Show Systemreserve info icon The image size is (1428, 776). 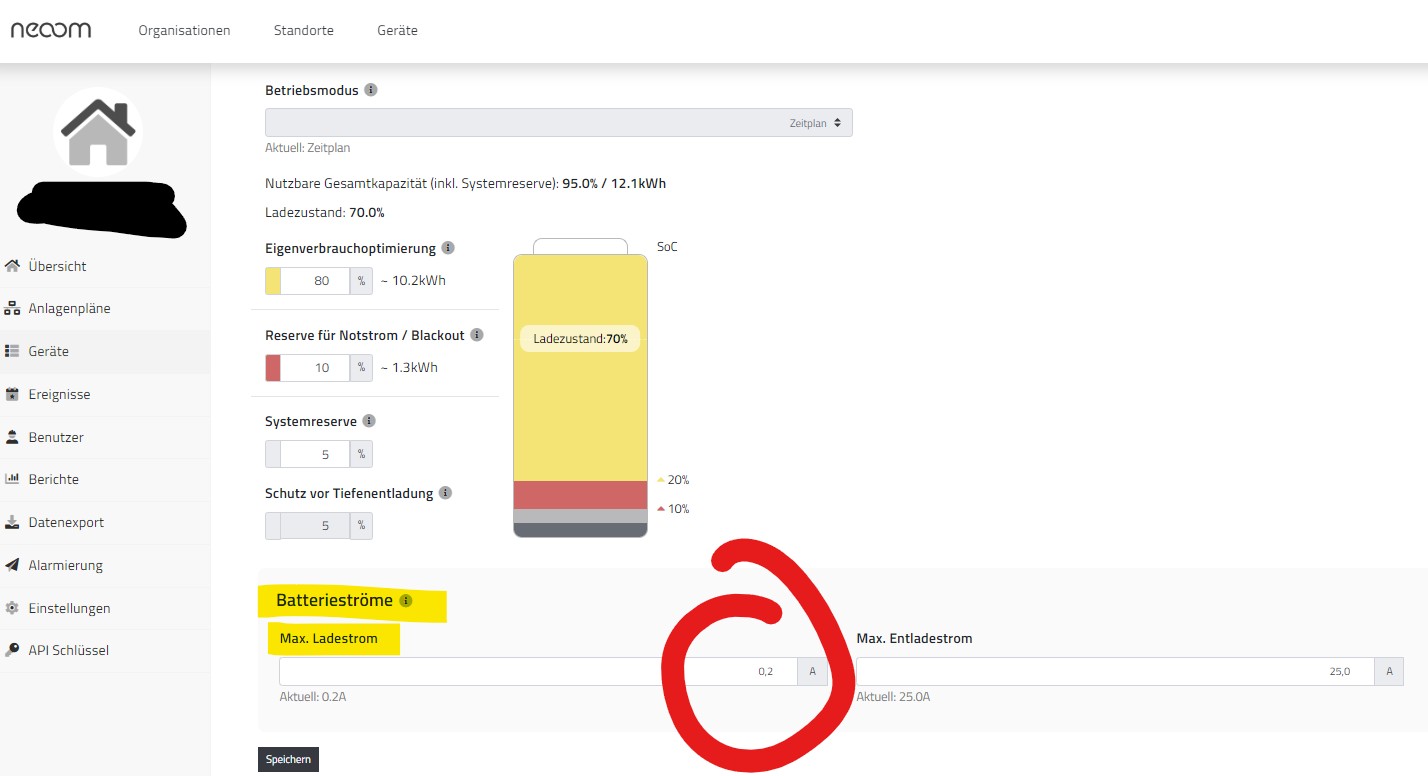tap(369, 421)
